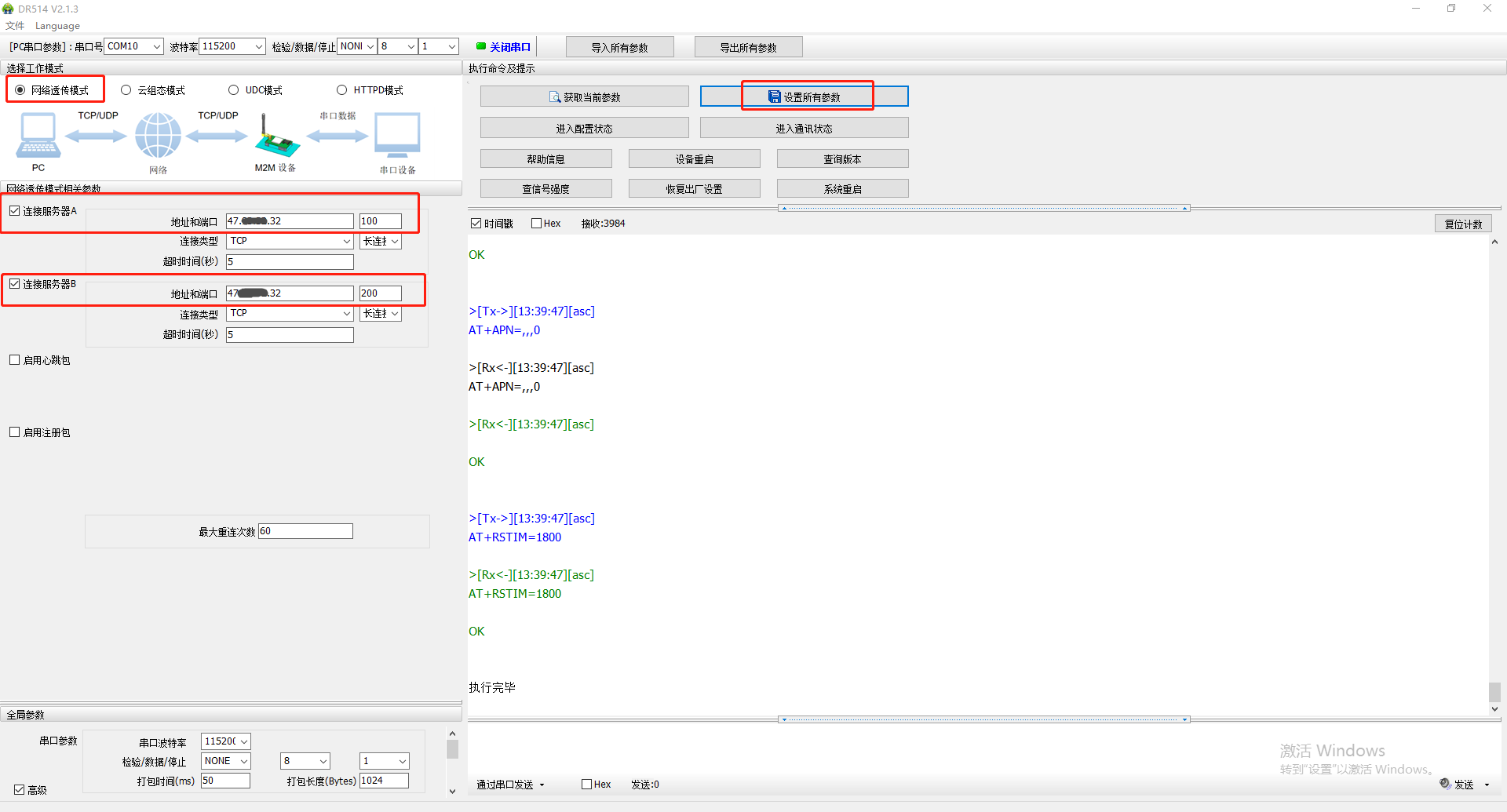Click the 设备重启 button
The width and height of the screenshot is (1507, 812).
pyautogui.click(x=694, y=159)
